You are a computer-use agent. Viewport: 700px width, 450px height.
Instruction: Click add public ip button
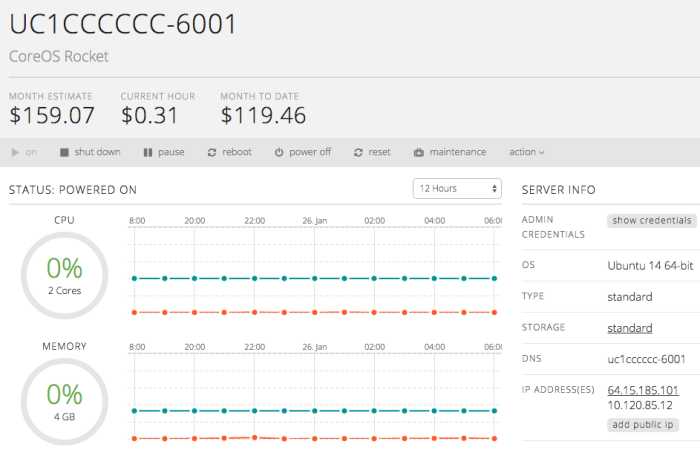point(642,425)
